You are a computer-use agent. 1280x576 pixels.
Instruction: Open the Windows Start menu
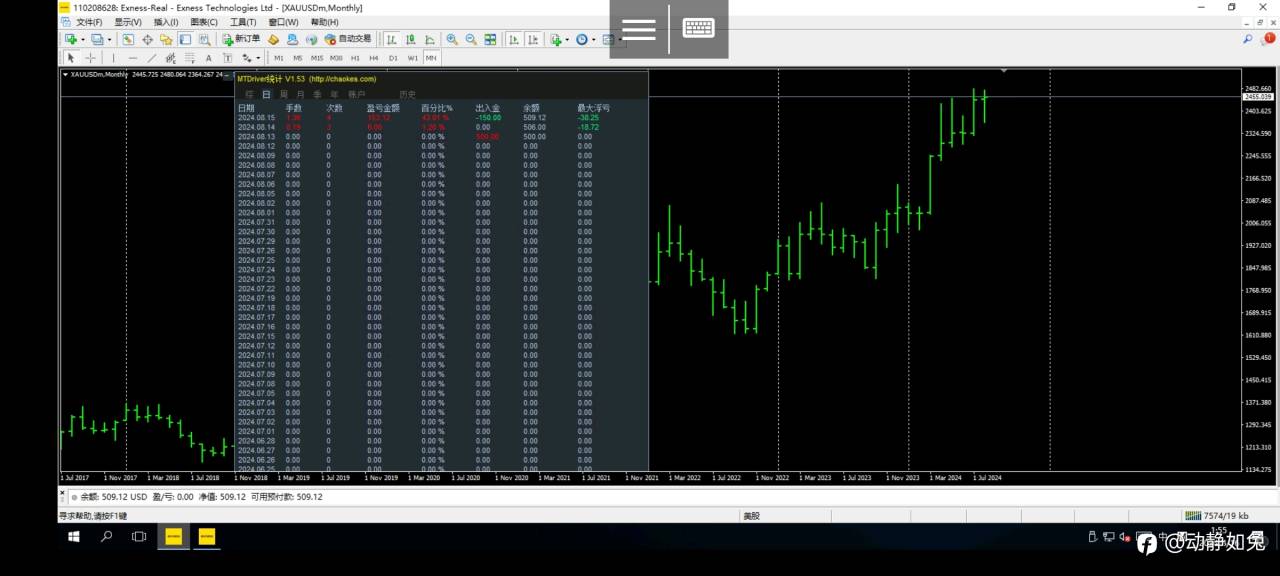tap(73, 537)
